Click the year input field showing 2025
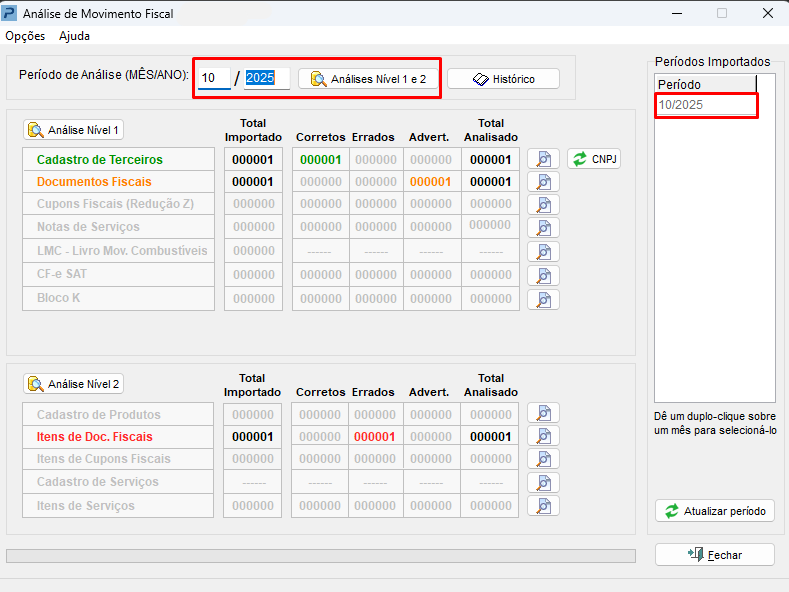789x592 pixels. 266,78
